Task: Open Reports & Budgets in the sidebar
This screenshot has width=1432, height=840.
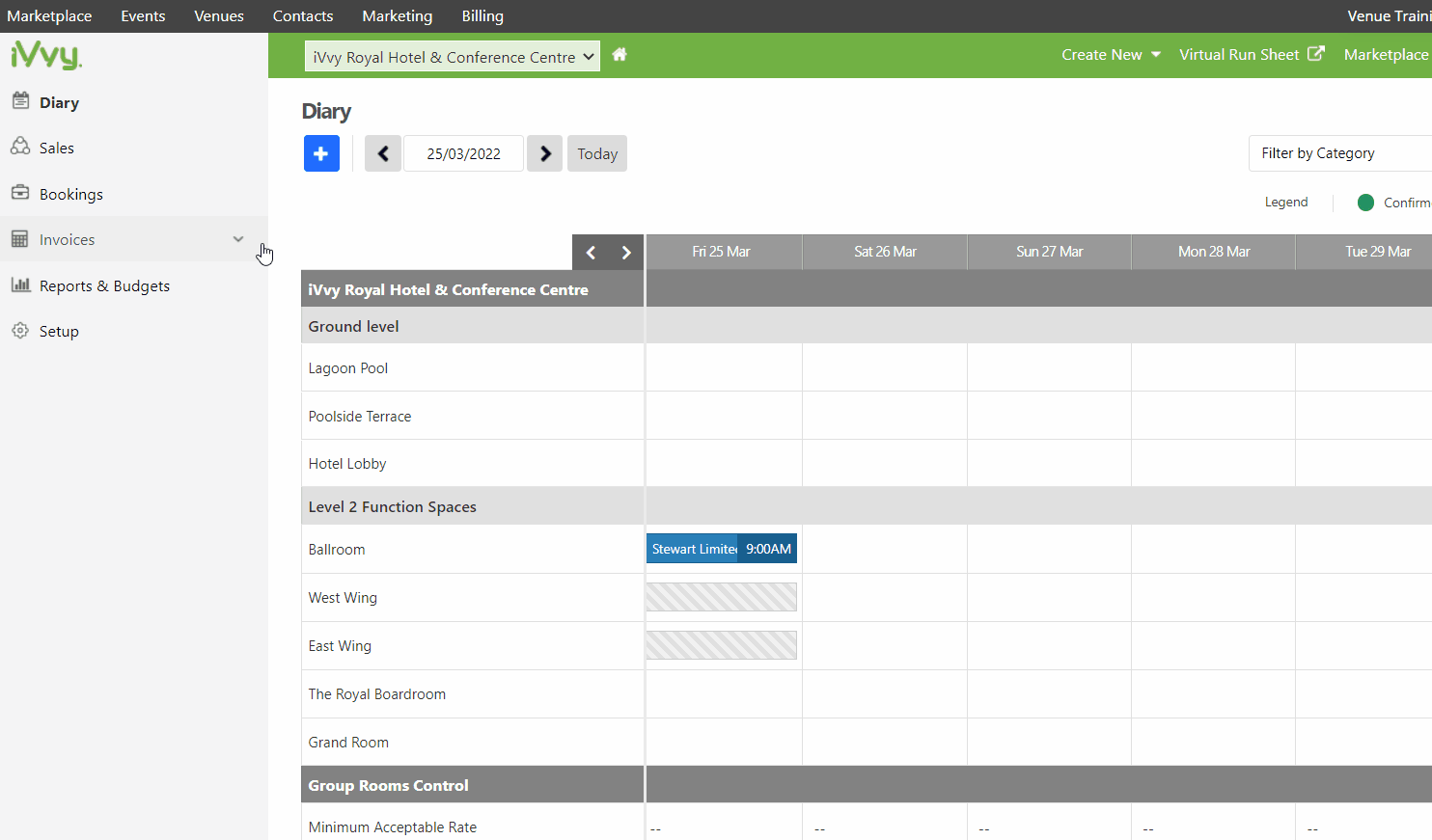Action: pos(104,285)
